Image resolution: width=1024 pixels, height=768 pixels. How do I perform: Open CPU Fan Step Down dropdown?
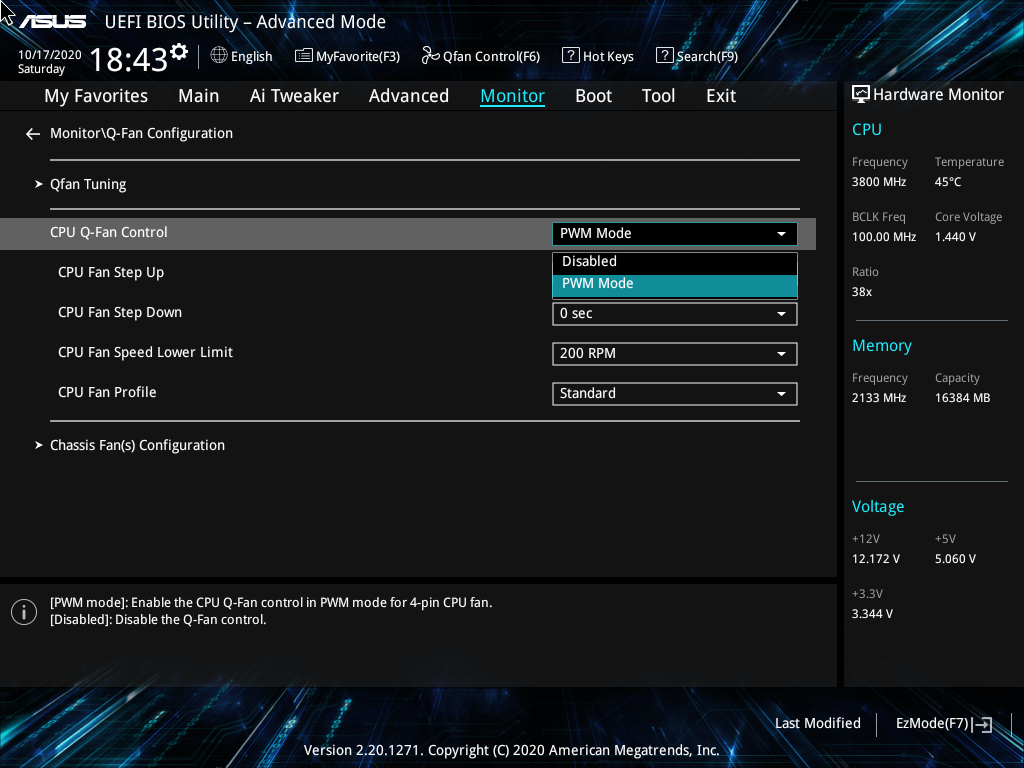point(675,313)
